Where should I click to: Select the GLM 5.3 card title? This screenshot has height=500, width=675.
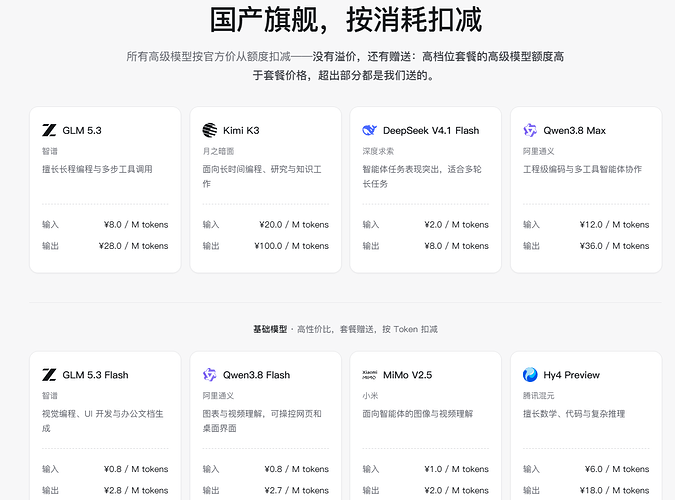82,130
